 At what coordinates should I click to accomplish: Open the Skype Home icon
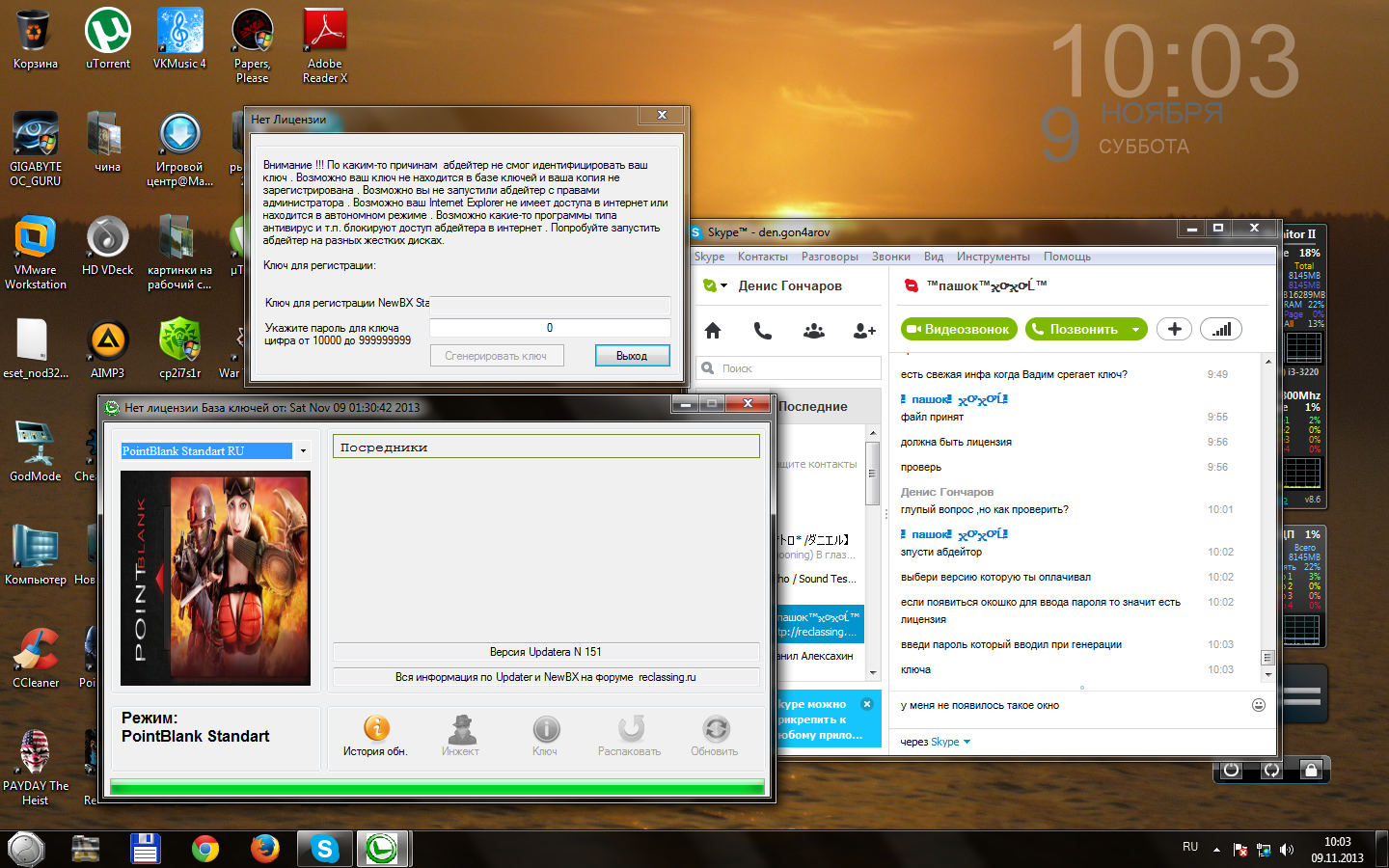click(x=713, y=331)
